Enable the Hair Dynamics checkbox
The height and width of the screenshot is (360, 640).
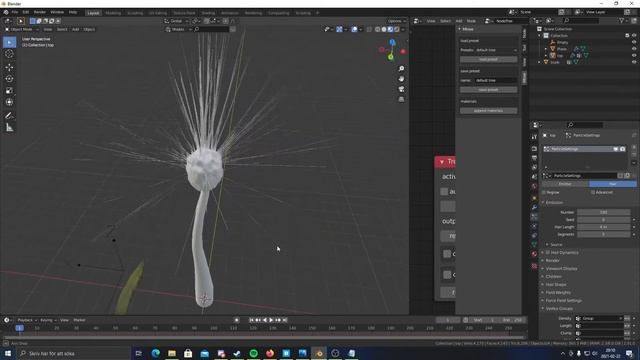[548, 253]
